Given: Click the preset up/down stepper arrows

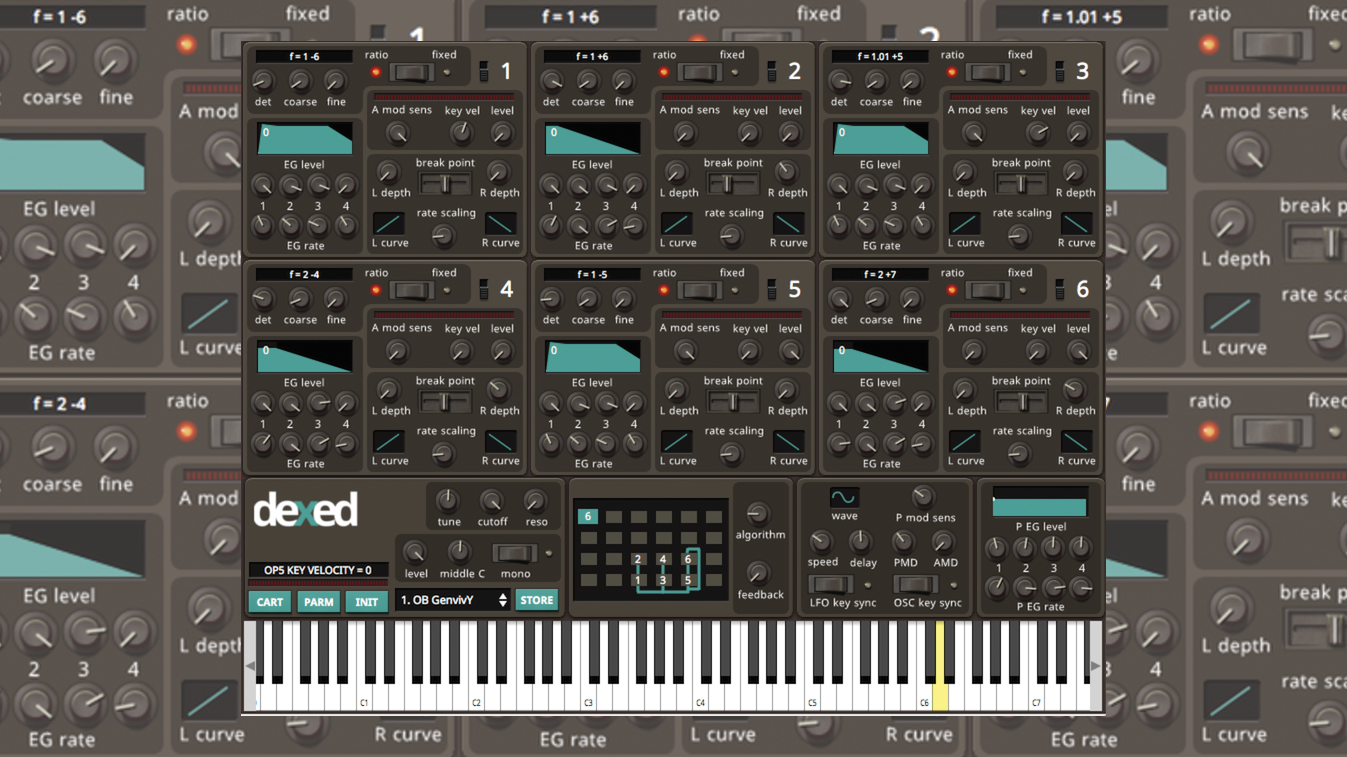Looking at the screenshot, I should coord(503,600).
